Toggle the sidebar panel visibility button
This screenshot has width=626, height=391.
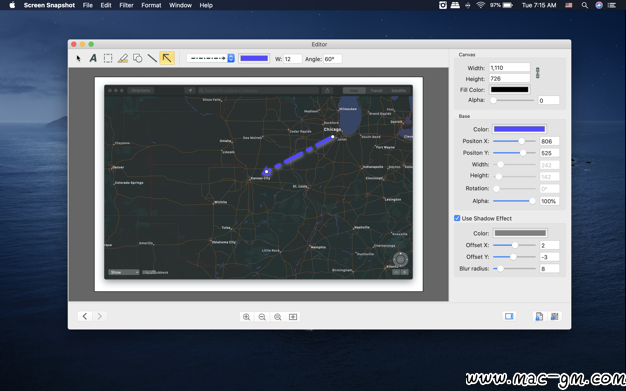[509, 316]
